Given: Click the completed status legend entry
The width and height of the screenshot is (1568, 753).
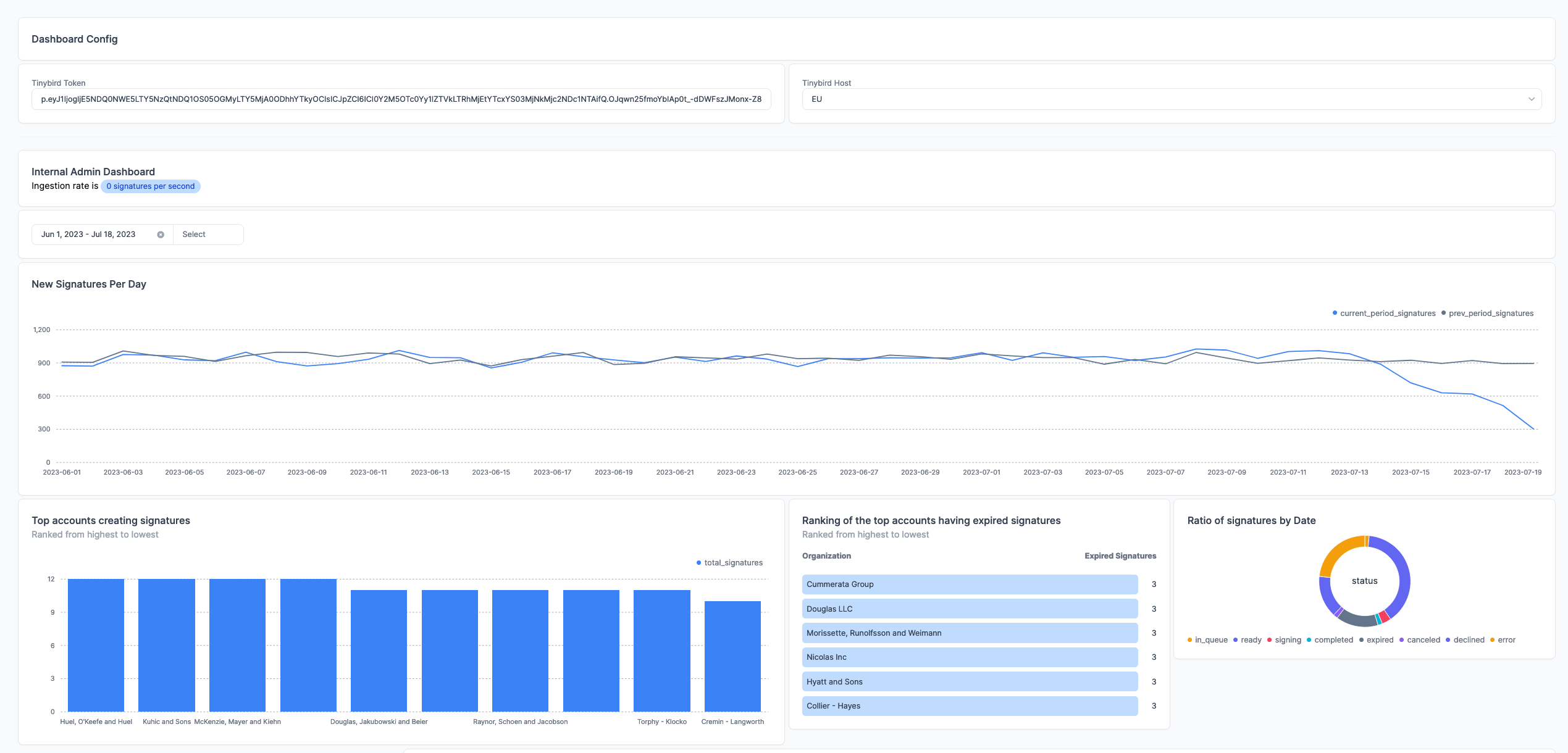Looking at the screenshot, I should tap(1333, 640).
